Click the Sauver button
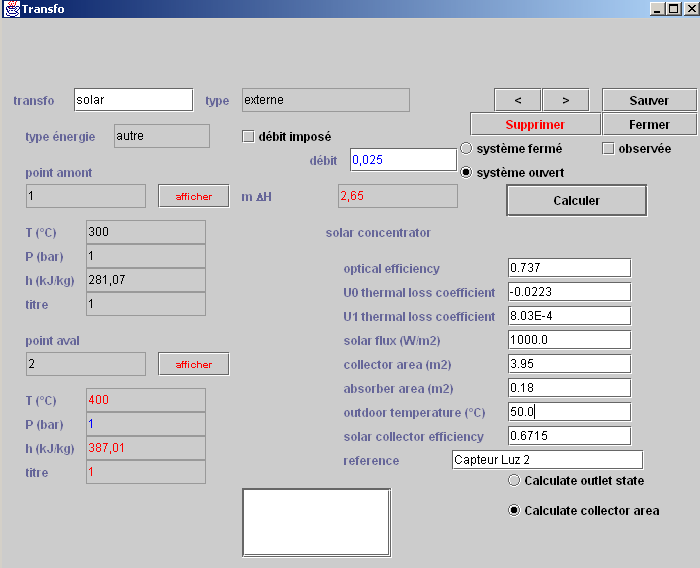Image resolution: width=700 pixels, height=568 pixels. [649, 100]
